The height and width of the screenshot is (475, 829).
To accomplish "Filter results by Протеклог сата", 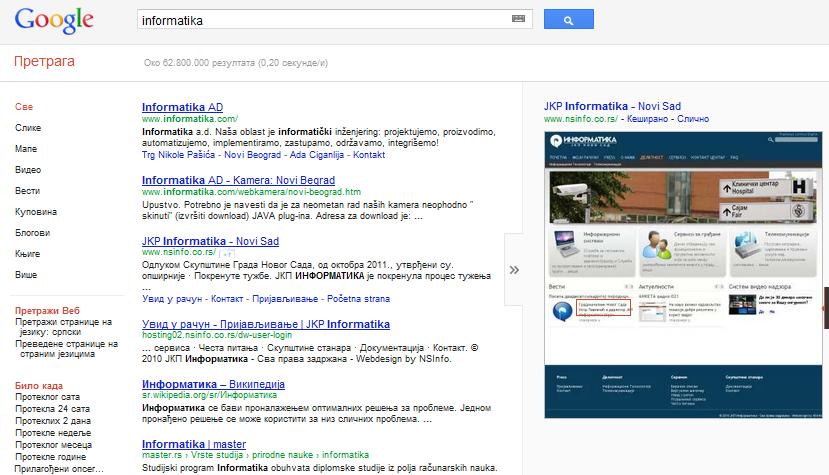I will click(x=48, y=397).
